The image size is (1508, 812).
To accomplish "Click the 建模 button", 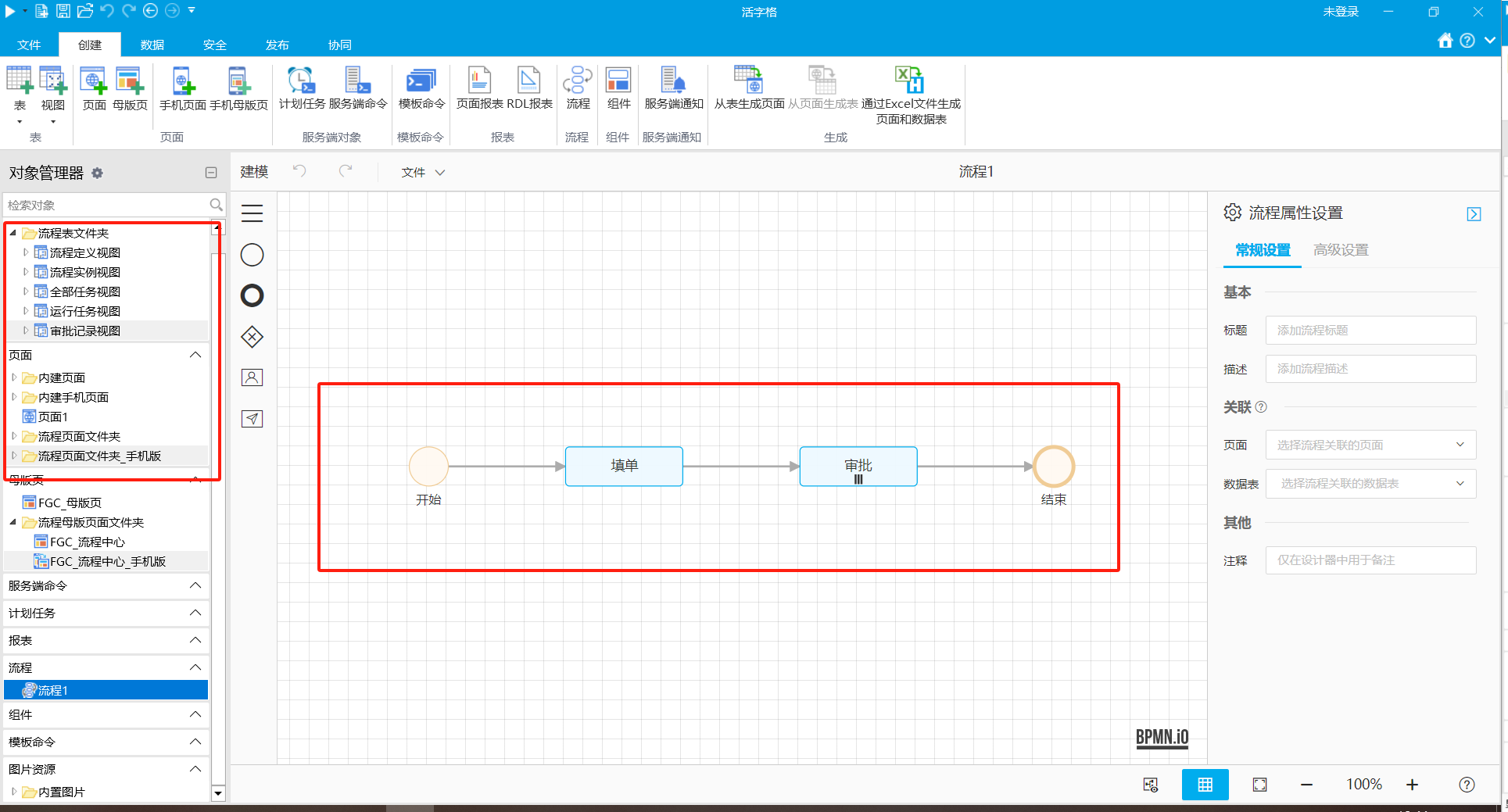I will [x=254, y=172].
